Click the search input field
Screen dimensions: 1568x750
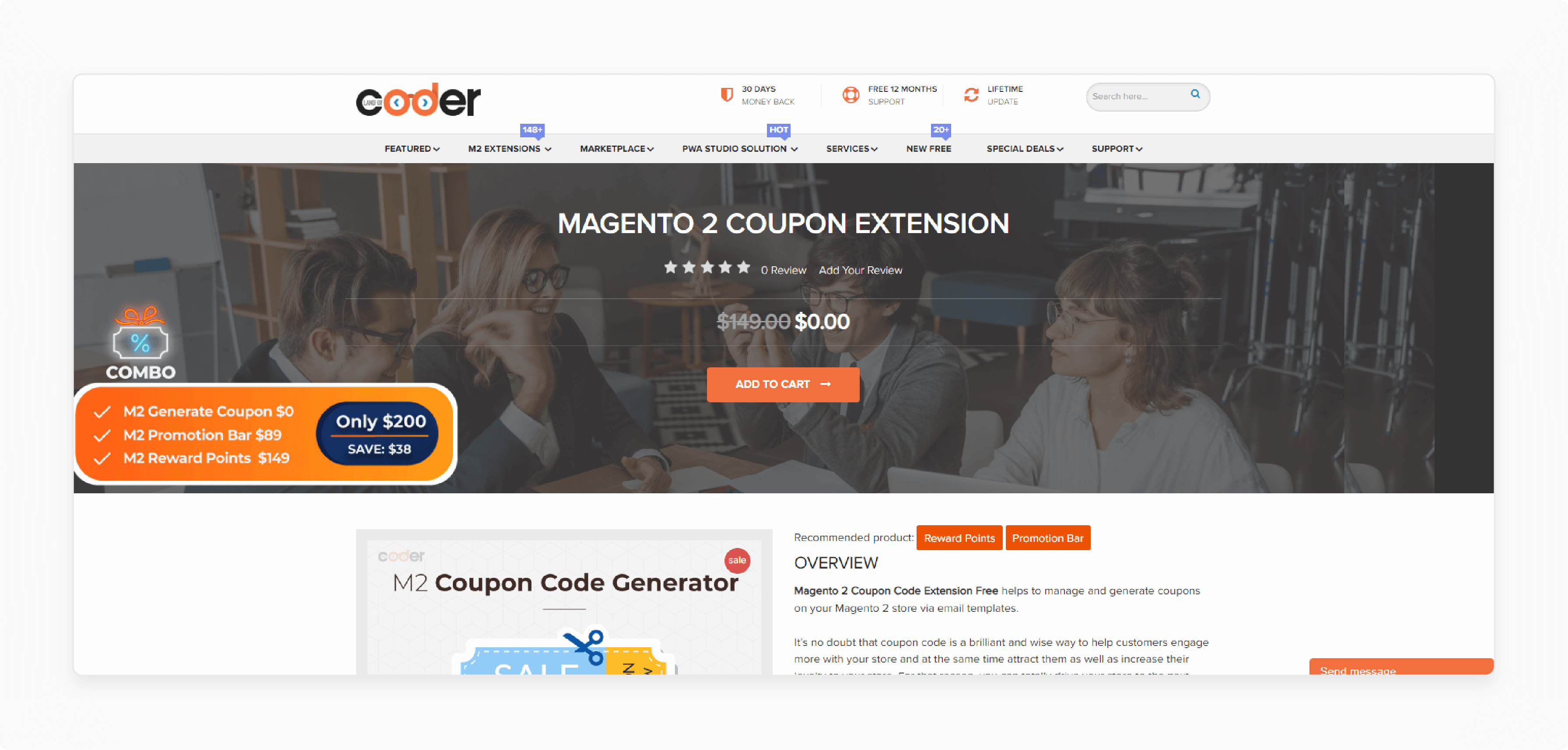point(1137,96)
